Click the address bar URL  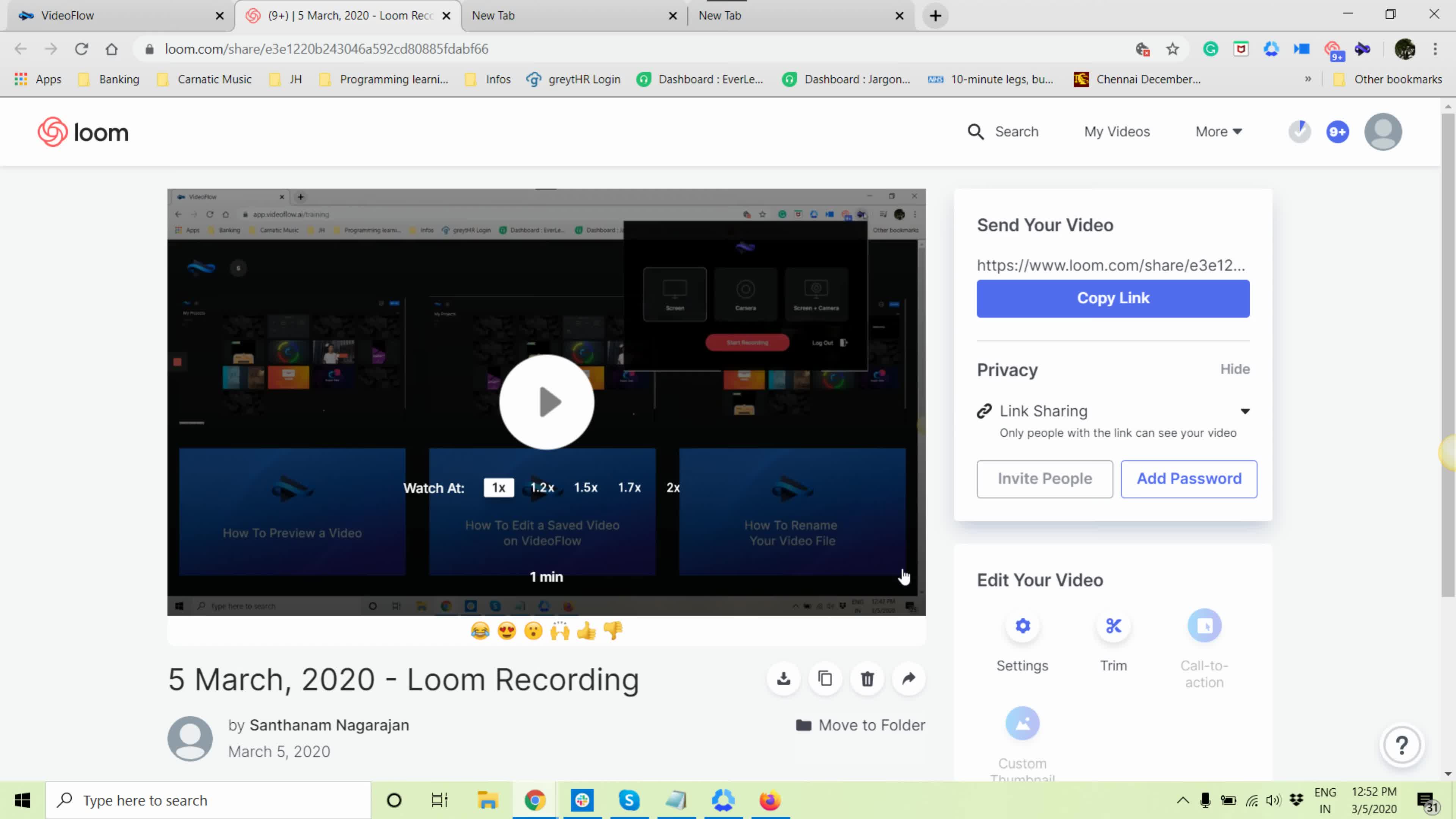pyautogui.click(x=327, y=49)
